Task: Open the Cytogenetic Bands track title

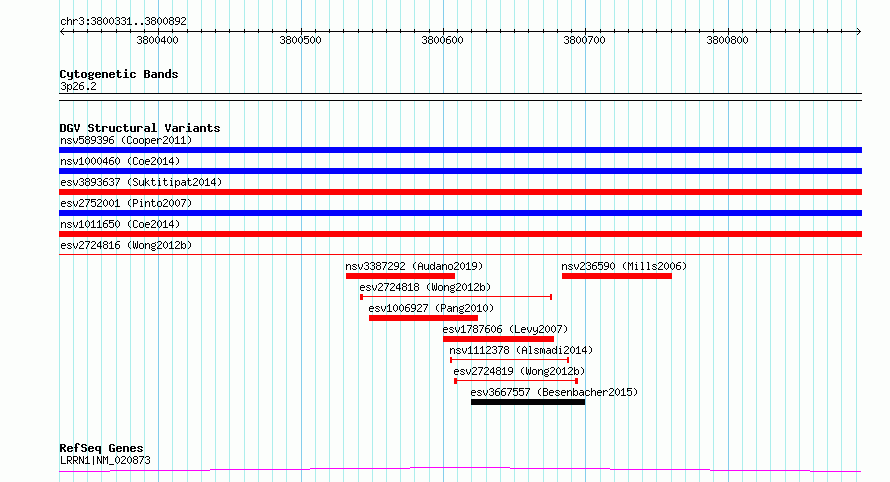Action: pos(119,74)
